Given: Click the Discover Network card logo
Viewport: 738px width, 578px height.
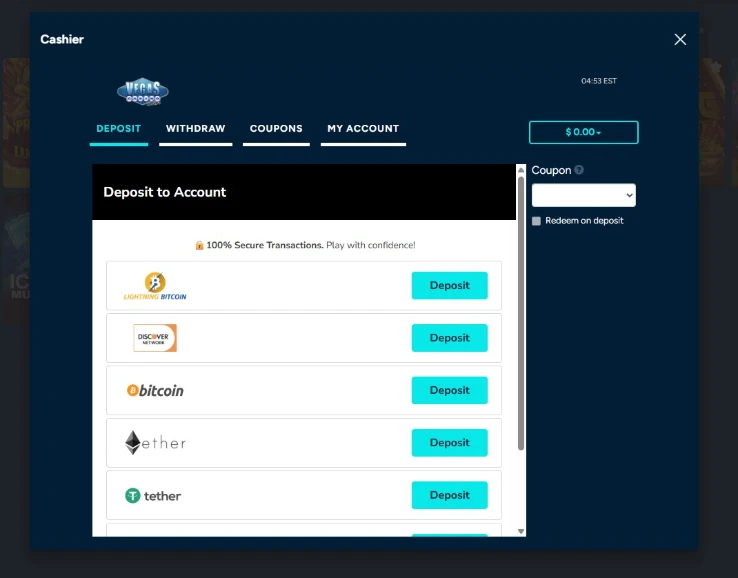Looking at the screenshot, I should click(155, 338).
